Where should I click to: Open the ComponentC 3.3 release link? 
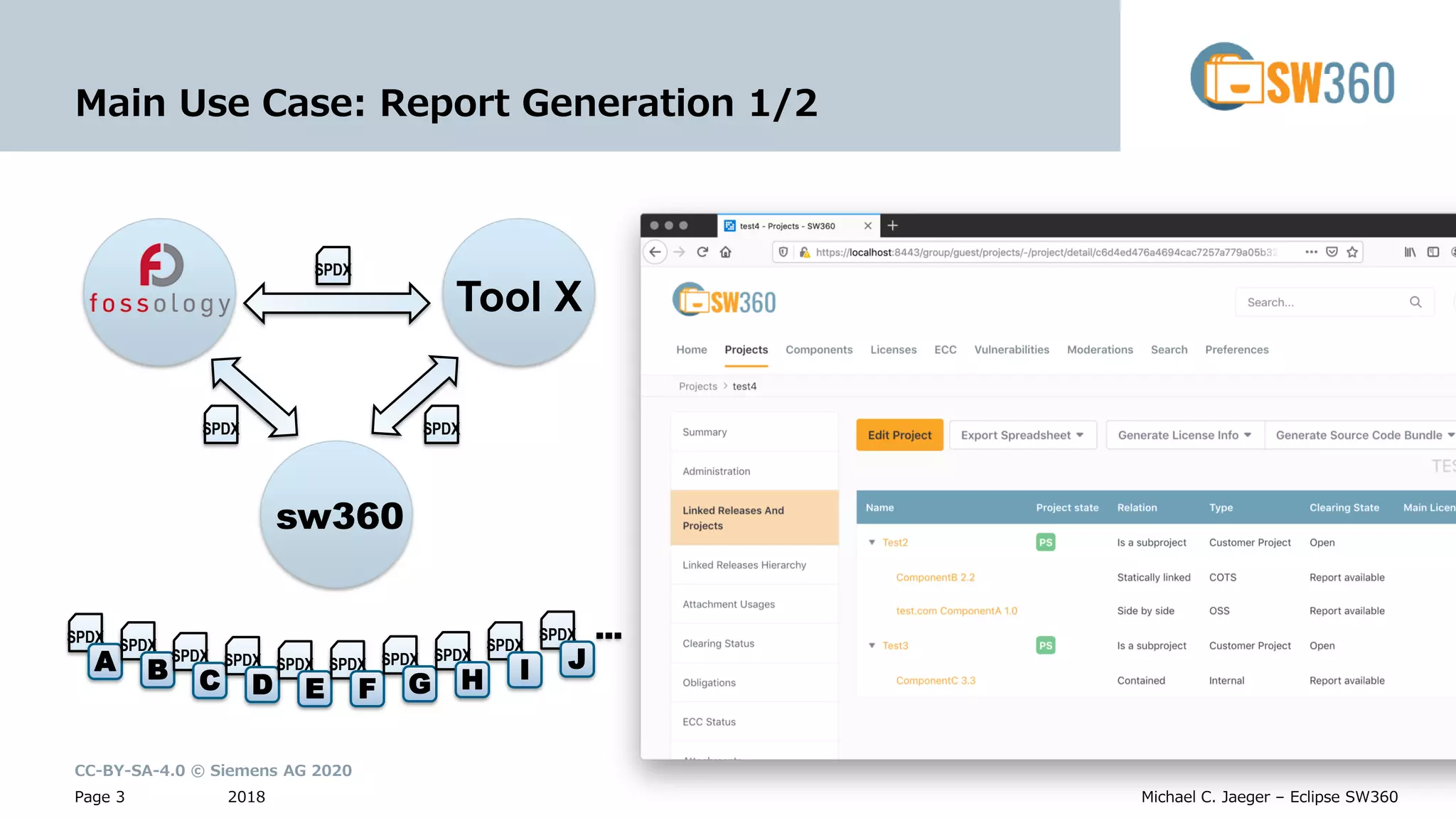936,680
